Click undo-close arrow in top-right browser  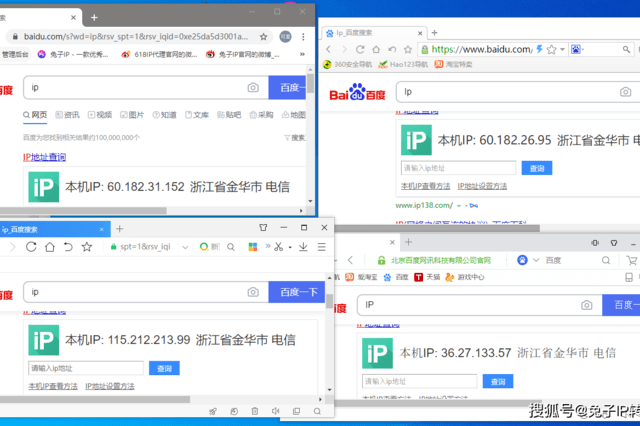point(392,49)
